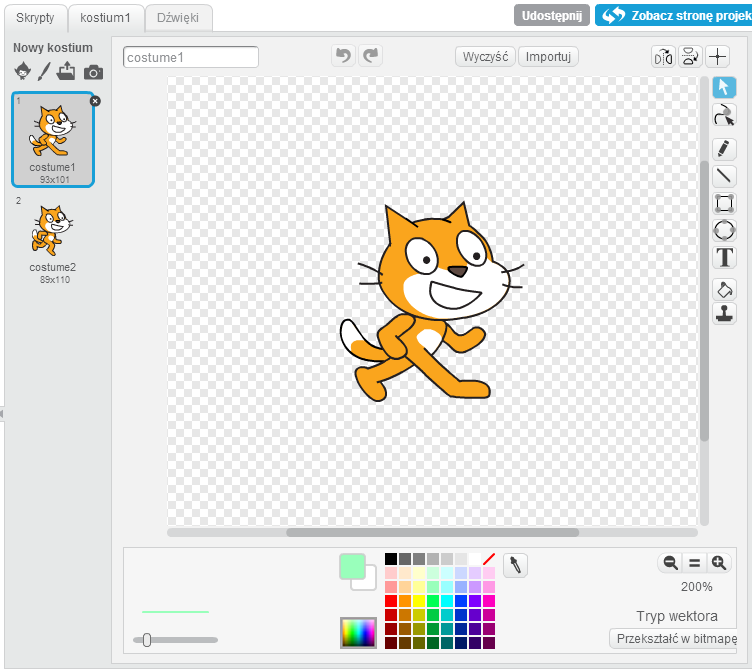Pick the transparent red-slash swatch
The image size is (752, 669).
[x=489, y=559]
